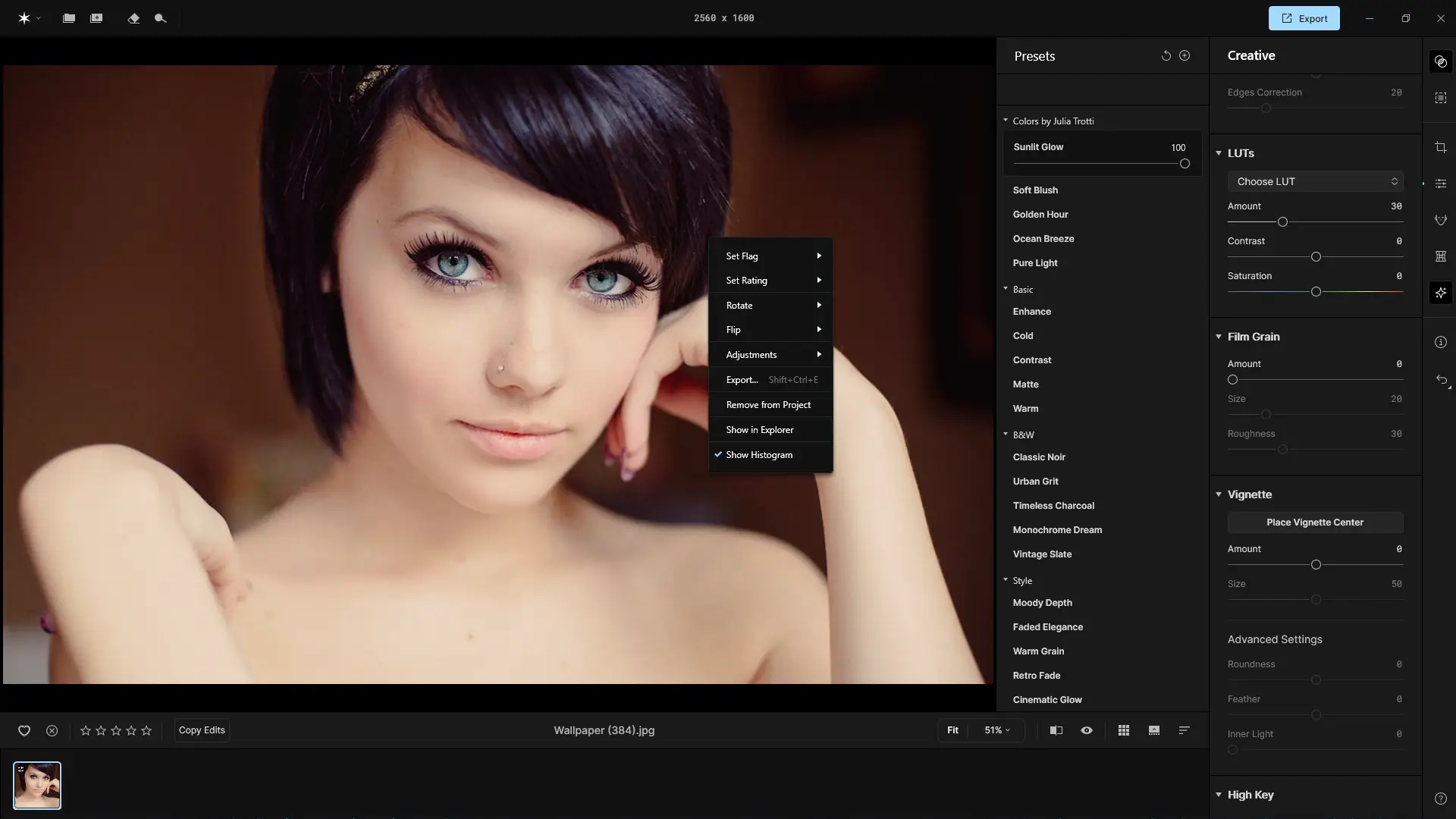Screen dimensions: 1456x819
Task: Collapse the Film Grain section
Action: (x=1219, y=337)
